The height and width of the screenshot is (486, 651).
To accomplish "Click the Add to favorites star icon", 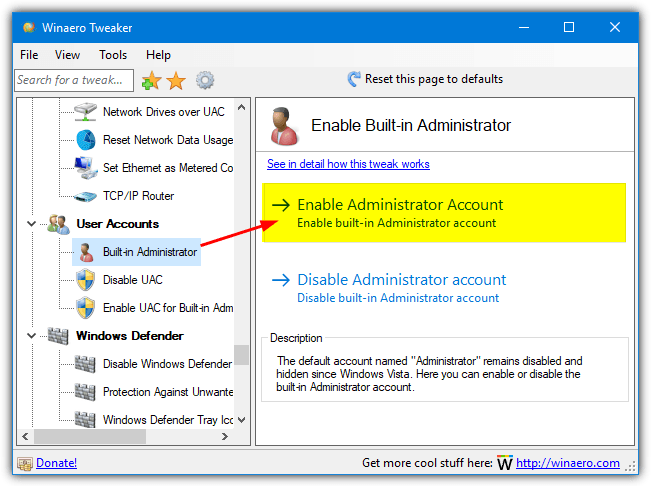I will 151,81.
